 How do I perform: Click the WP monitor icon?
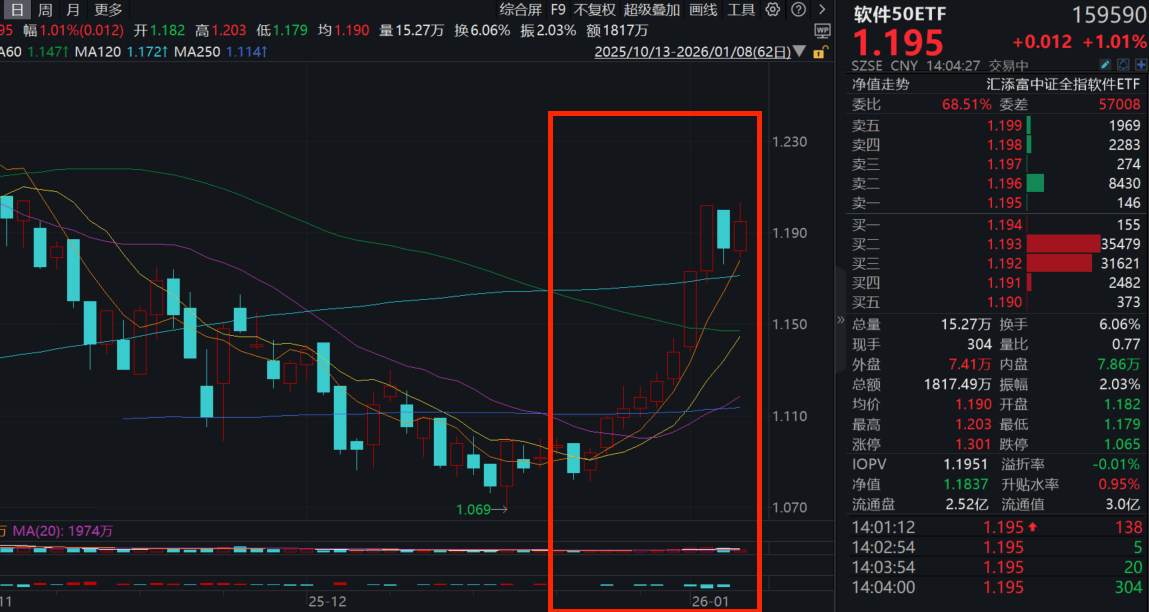822,31
